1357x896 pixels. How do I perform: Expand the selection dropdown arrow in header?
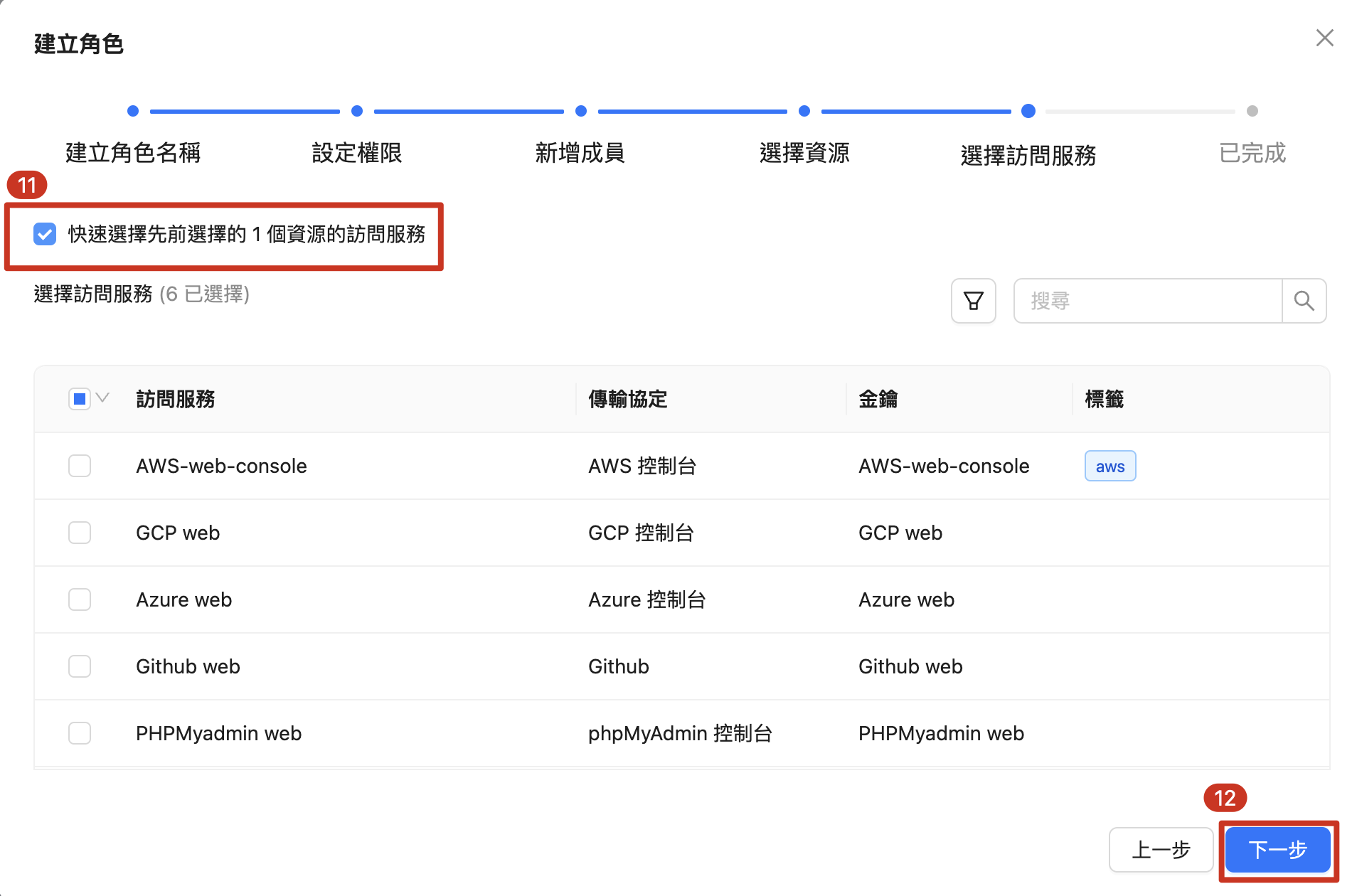(103, 398)
